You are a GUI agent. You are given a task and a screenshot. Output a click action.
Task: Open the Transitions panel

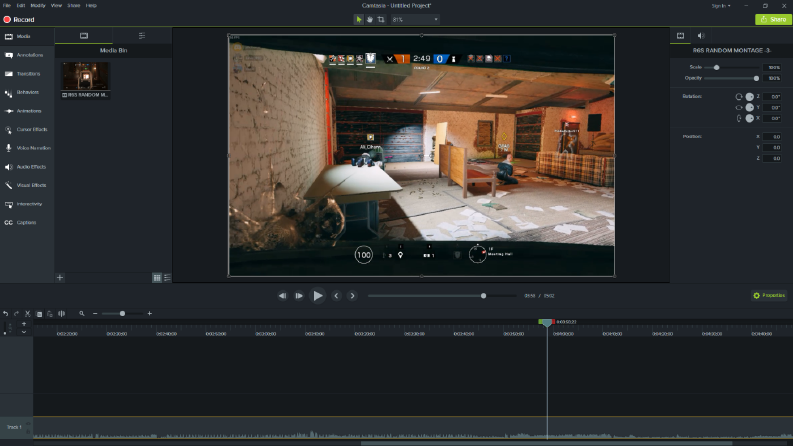27,74
